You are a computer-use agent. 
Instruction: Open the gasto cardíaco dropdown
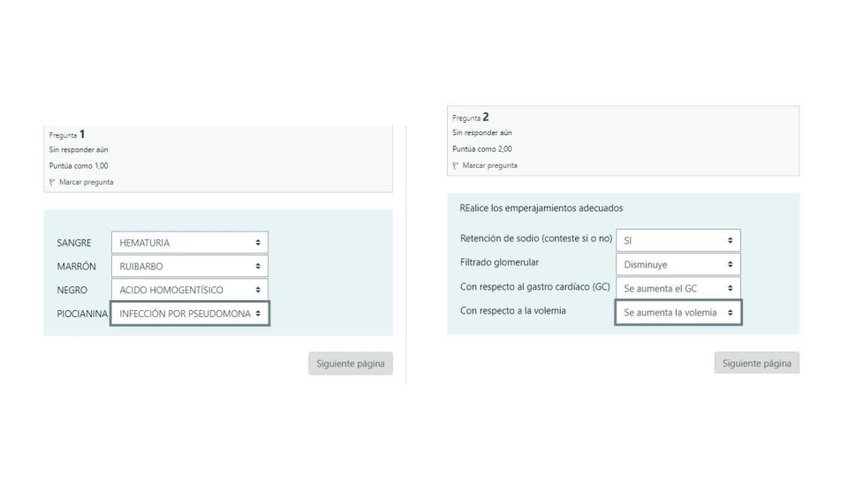tap(677, 288)
